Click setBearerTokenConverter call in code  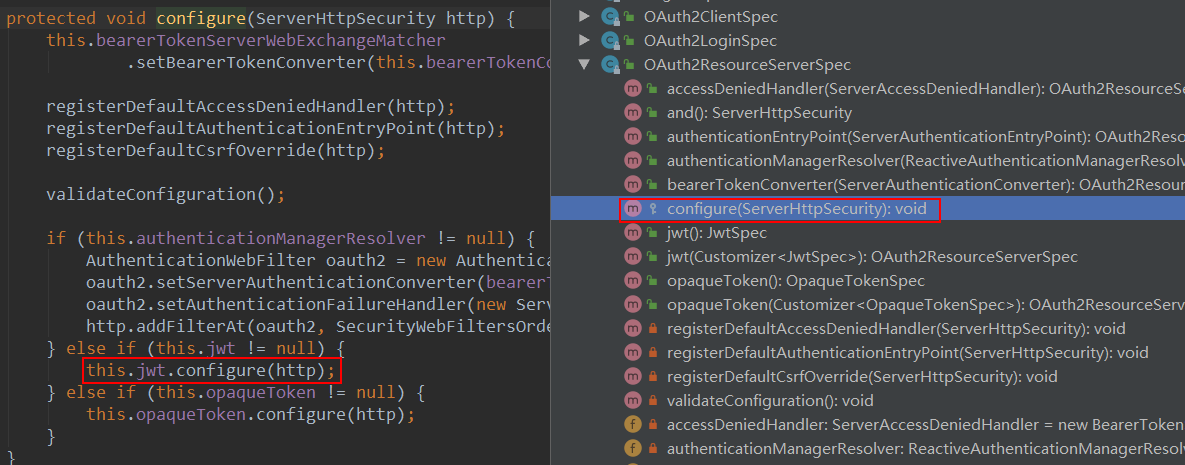coord(251,62)
